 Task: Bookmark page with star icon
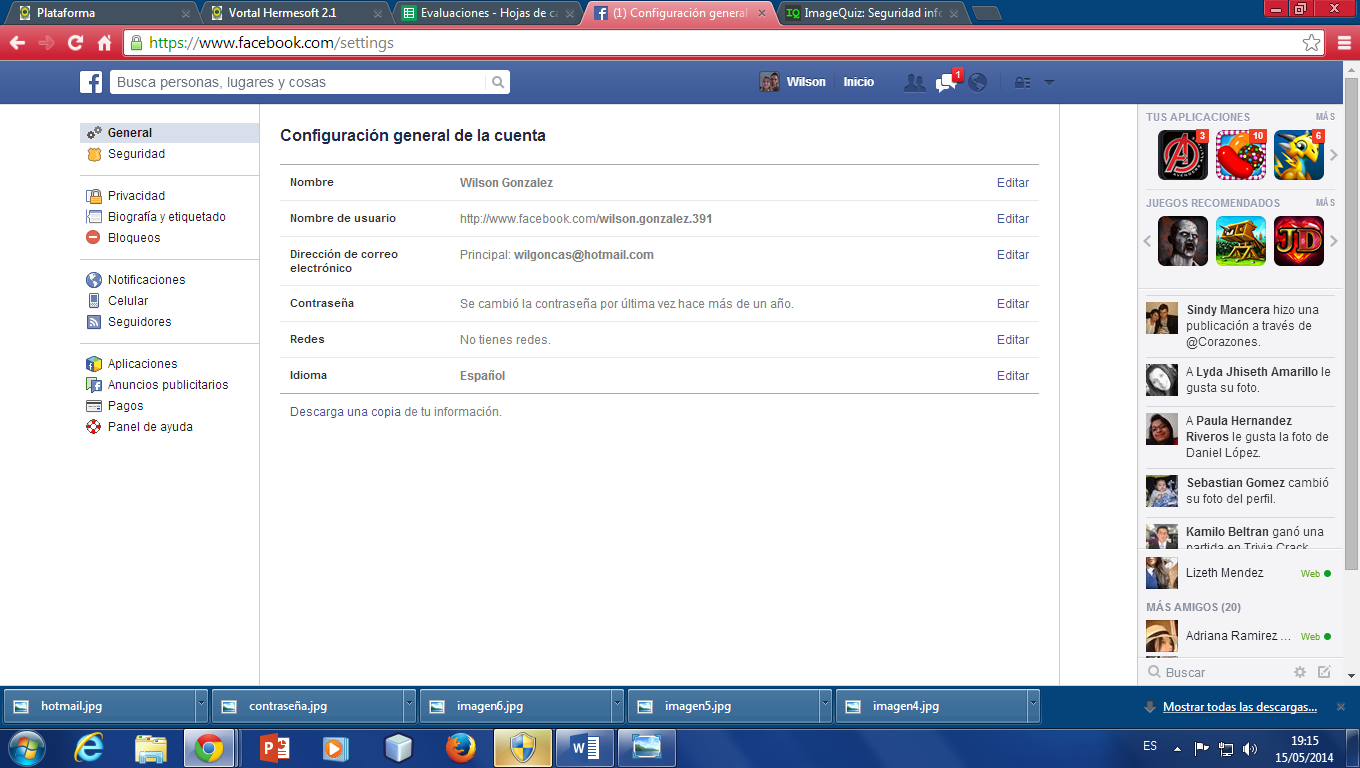1311,43
